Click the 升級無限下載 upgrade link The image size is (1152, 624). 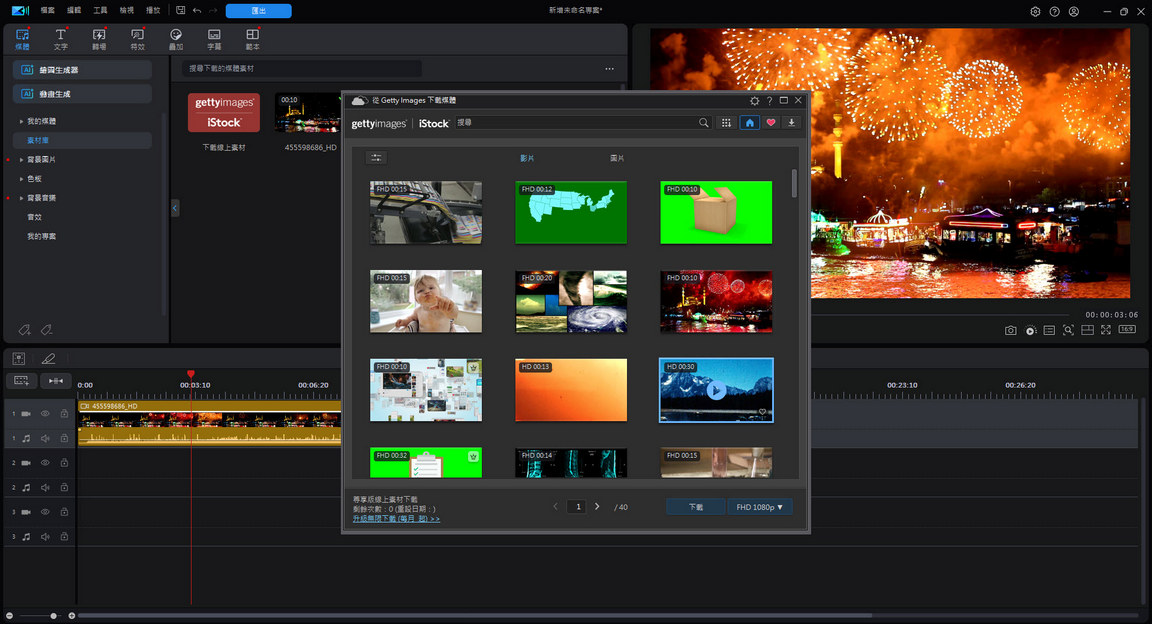coord(396,519)
